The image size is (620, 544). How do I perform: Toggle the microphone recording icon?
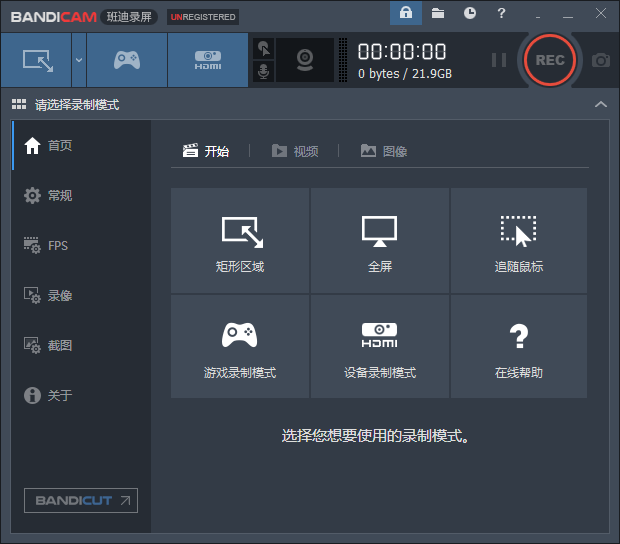pyautogui.click(x=263, y=72)
